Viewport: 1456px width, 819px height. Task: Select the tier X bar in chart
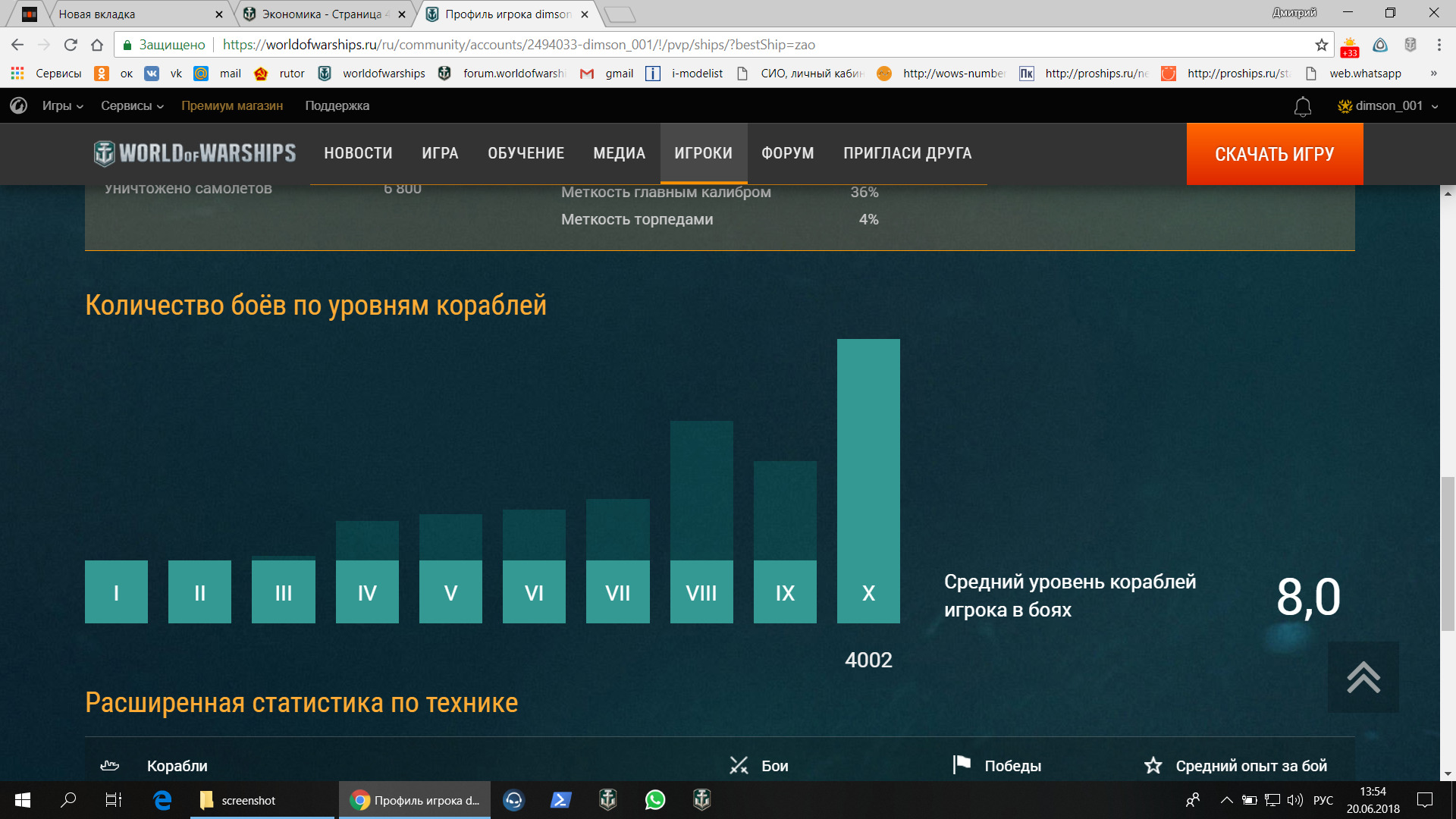[868, 481]
